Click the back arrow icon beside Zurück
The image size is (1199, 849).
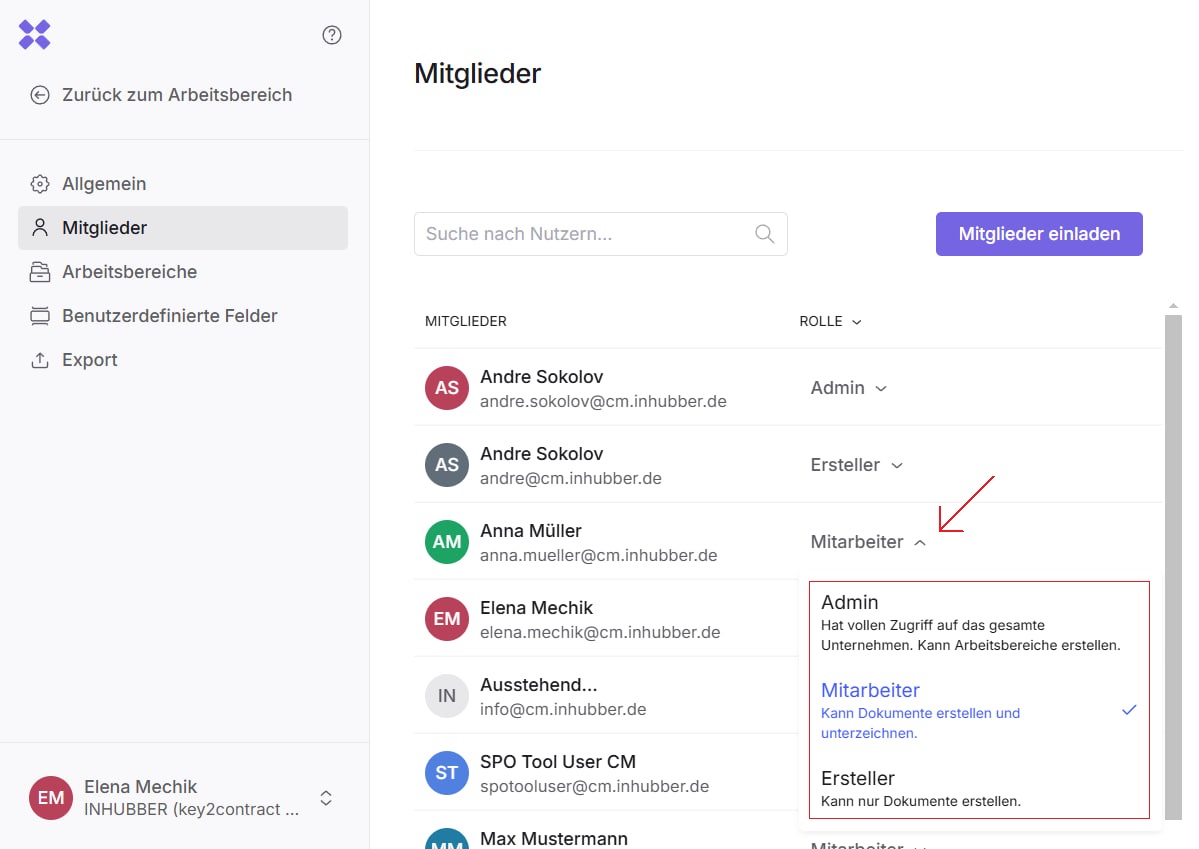[x=40, y=95]
